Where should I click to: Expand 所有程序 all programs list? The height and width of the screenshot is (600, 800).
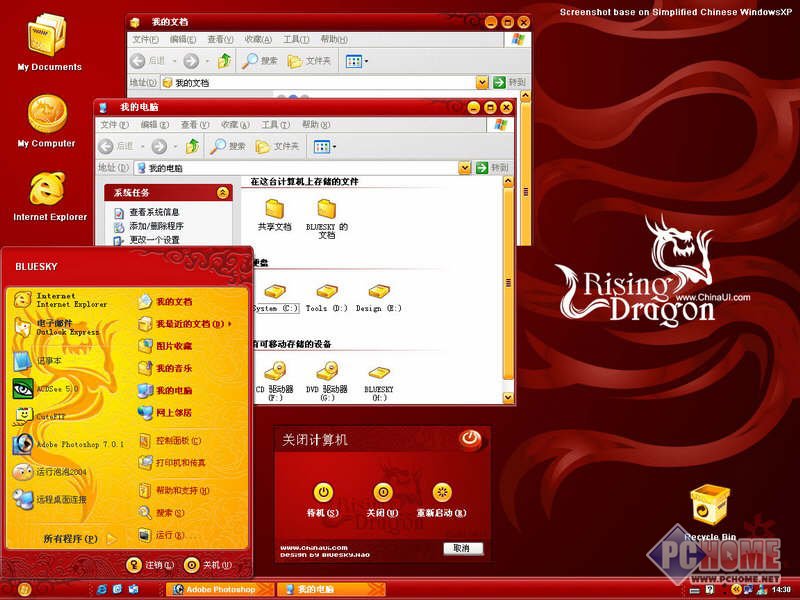78,538
